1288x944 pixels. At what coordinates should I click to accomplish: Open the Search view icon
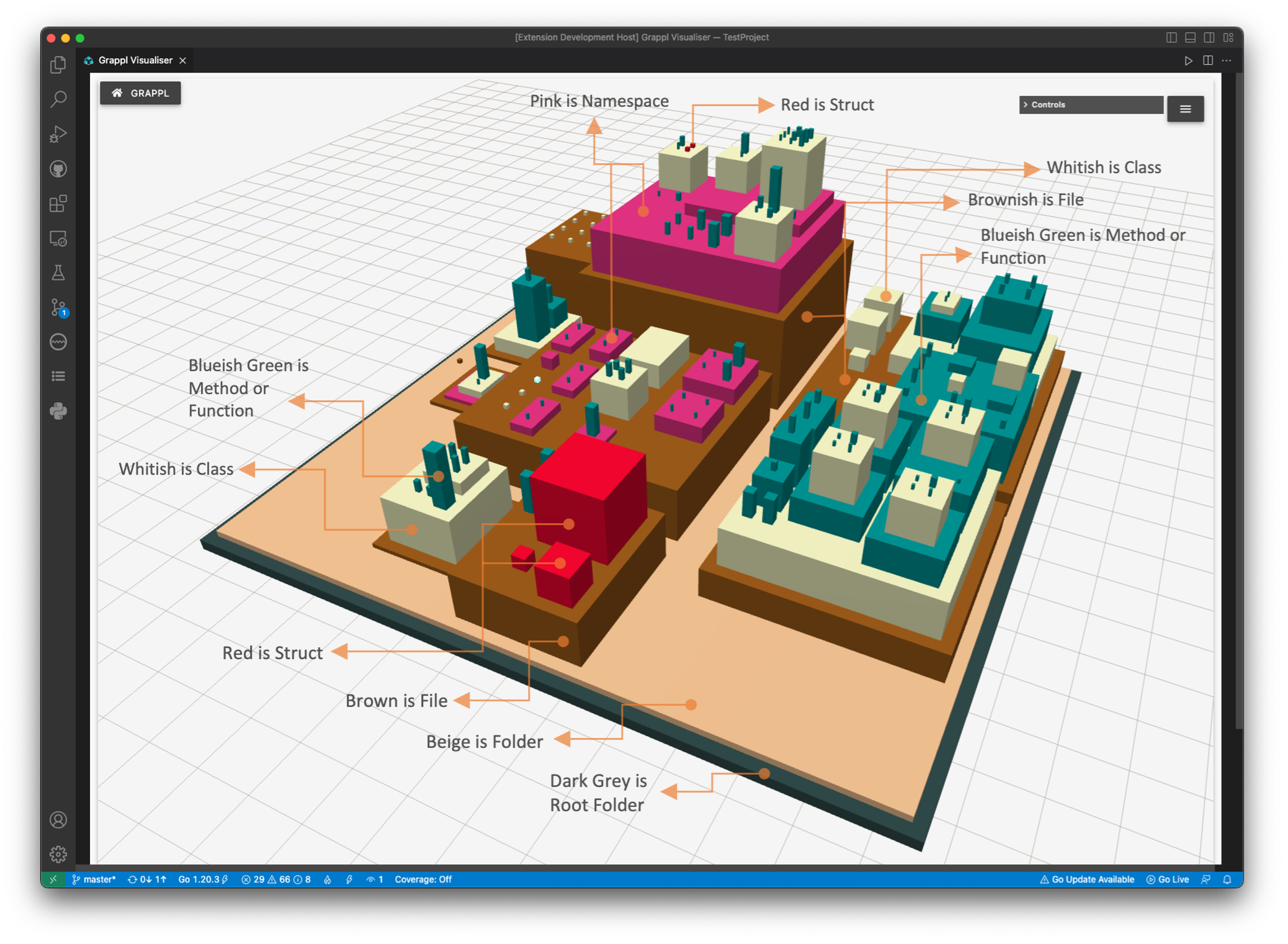(x=58, y=99)
